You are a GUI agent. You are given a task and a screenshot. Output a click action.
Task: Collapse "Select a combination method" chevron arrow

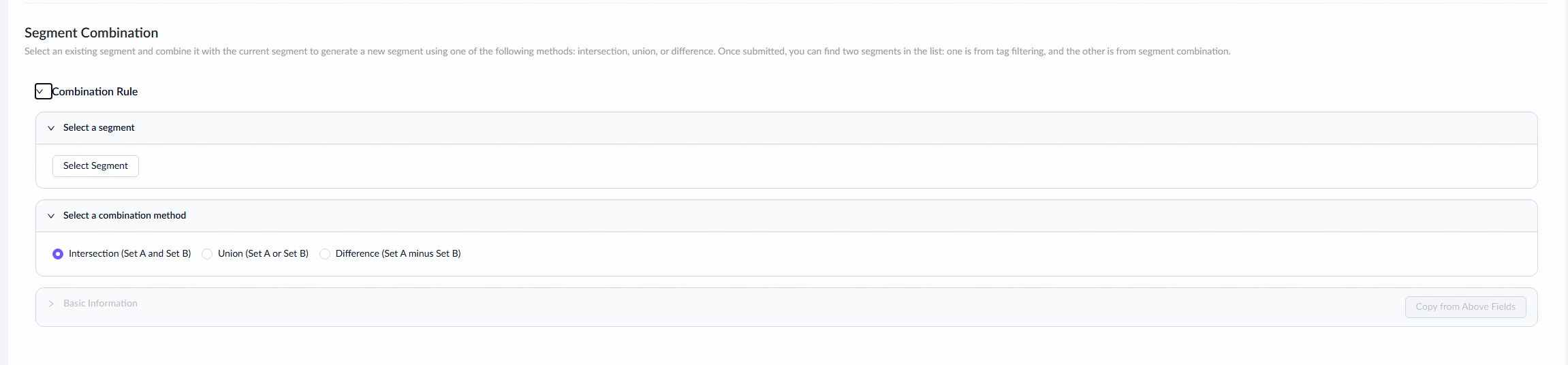51,216
